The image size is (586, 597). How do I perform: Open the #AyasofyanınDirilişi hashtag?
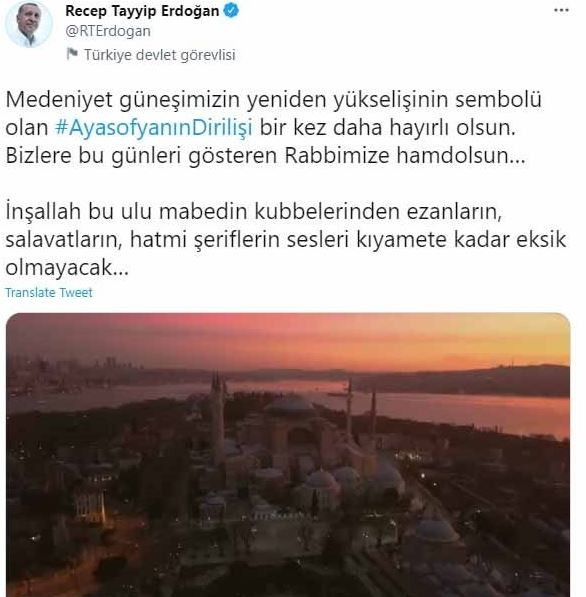154,128
